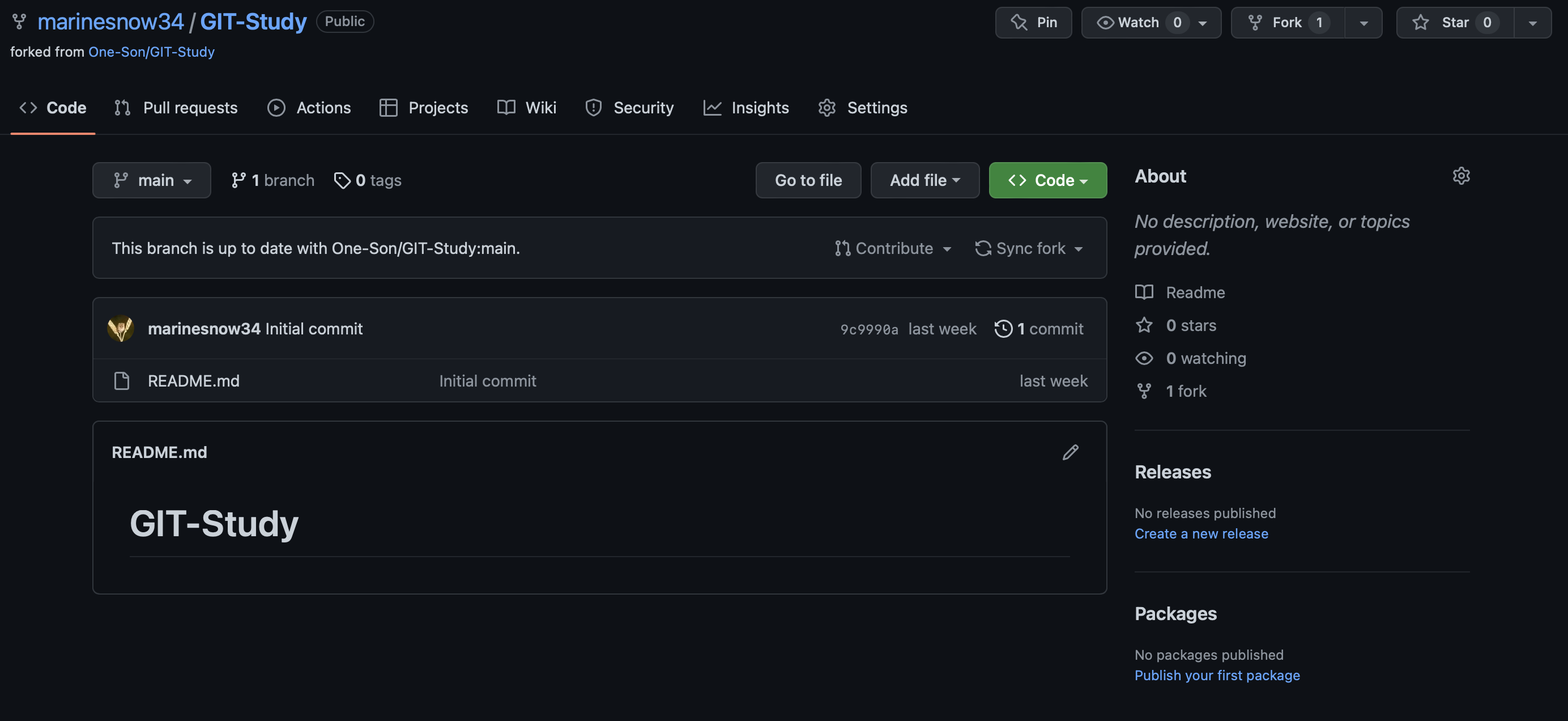Open the marinesnow34 owner profile link
This screenshot has height=721, width=1568.
click(110, 22)
